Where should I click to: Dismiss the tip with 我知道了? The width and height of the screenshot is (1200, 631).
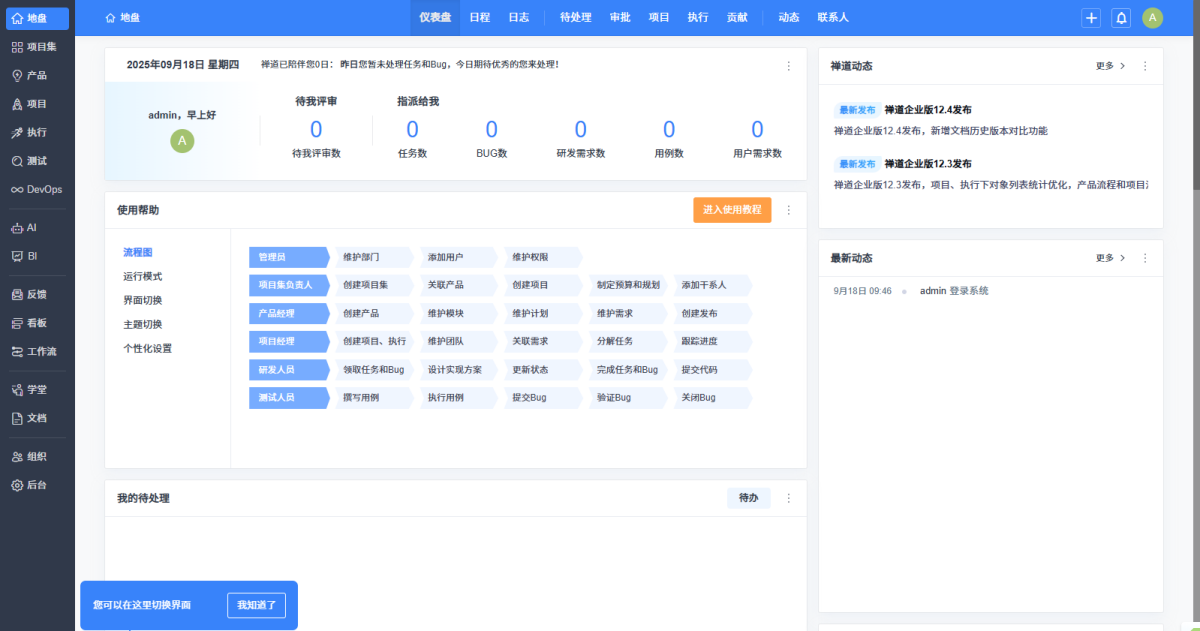pos(257,605)
